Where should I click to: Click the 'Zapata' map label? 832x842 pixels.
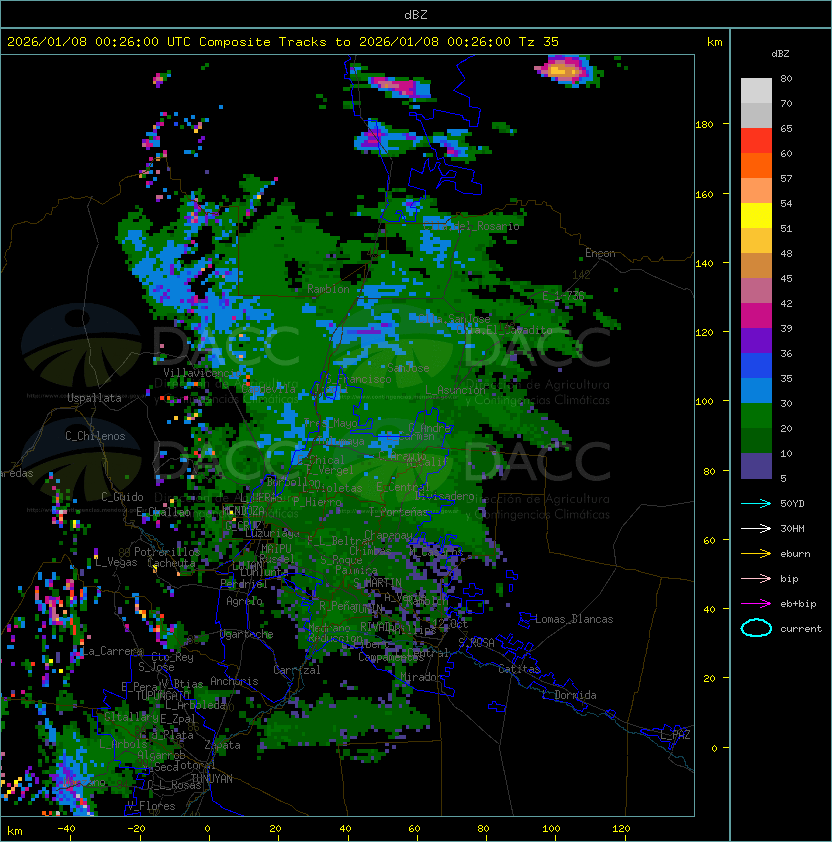222,745
